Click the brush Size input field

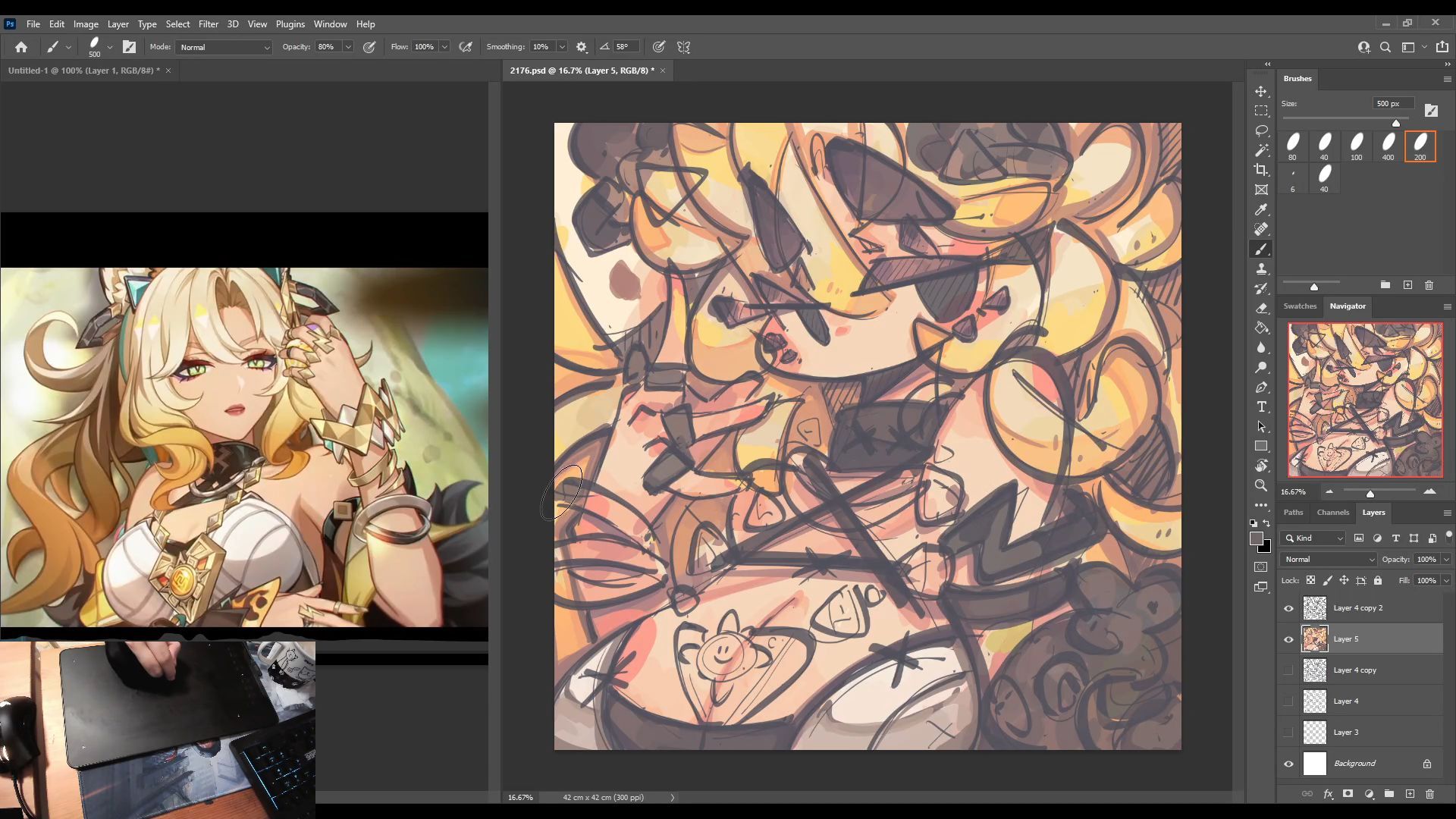pyautogui.click(x=1392, y=104)
